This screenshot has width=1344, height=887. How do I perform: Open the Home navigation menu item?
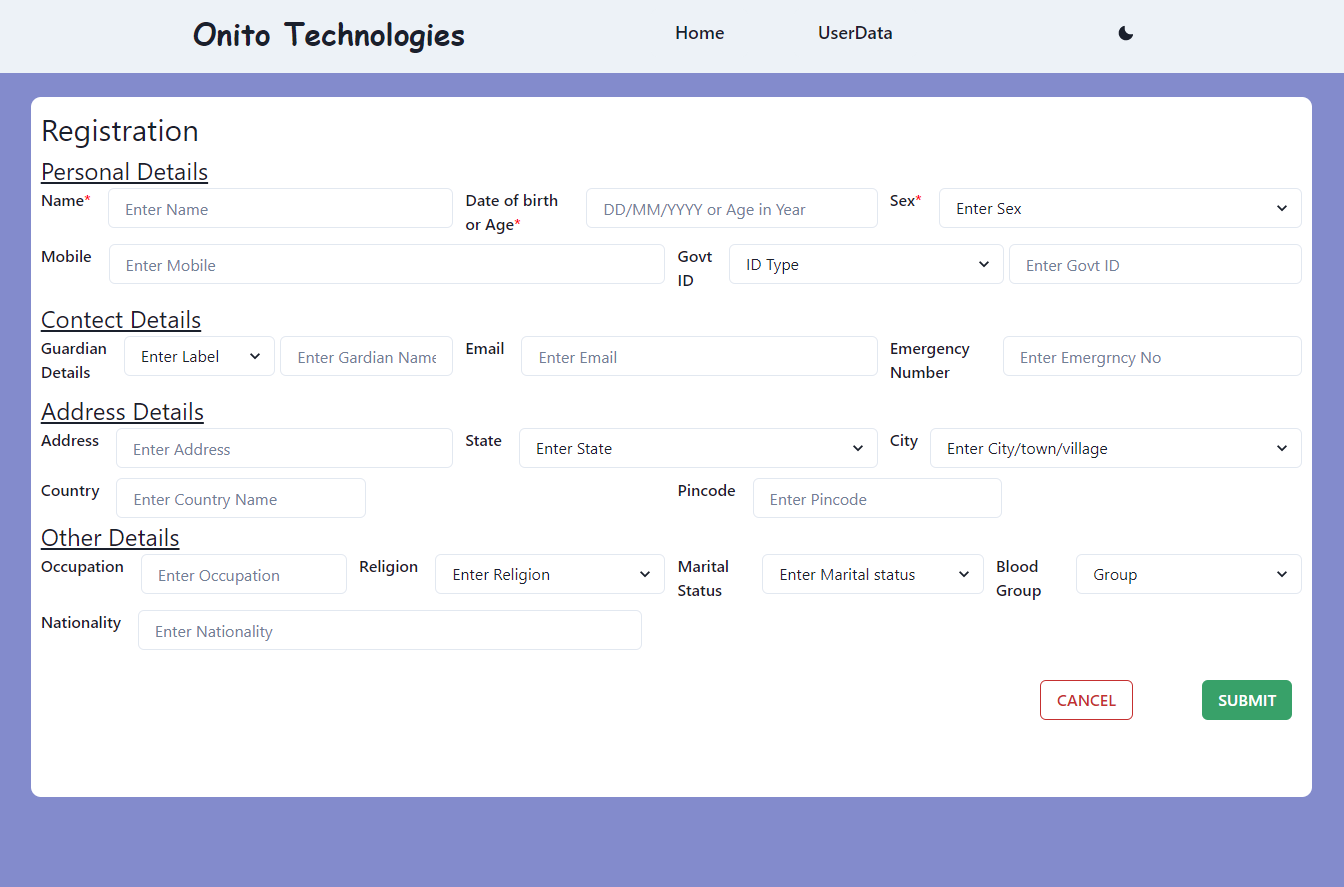[x=699, y=33]
